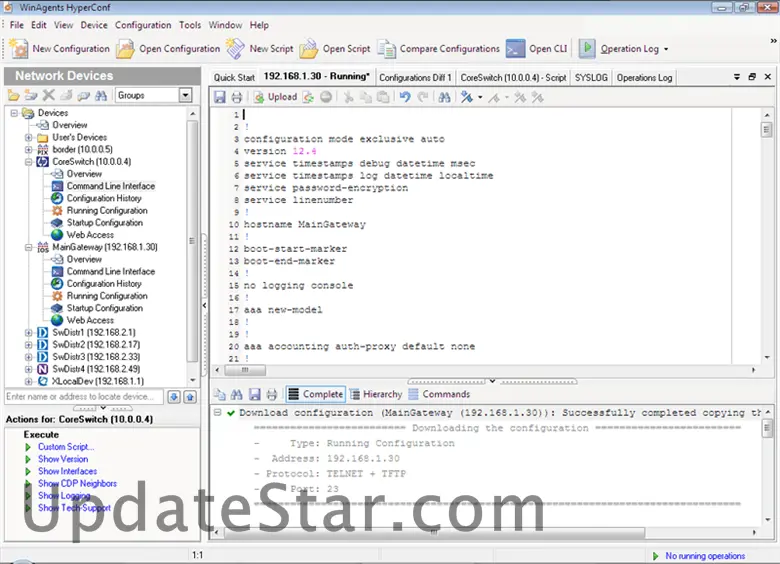The height and width of the screenshot is (564, 780).
Task: Click the Open Script folder icon
Action: click(x=309, y=49)
